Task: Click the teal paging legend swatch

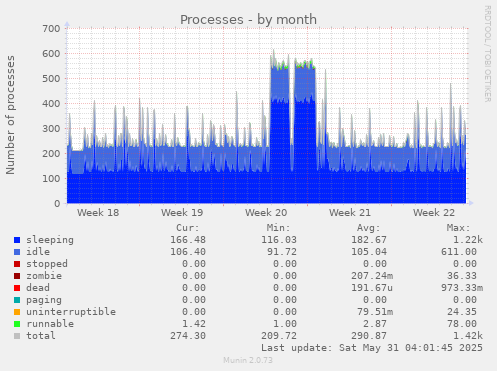Action: coord(17,300)
